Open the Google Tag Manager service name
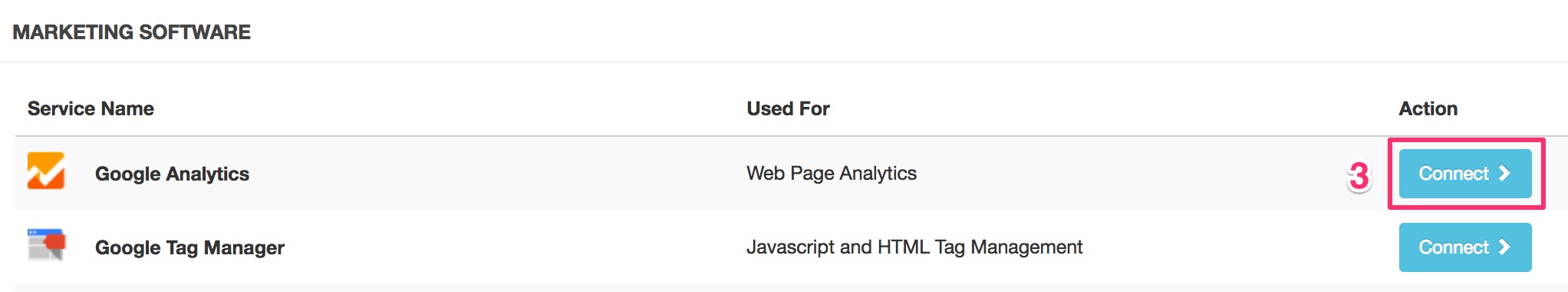This screenshot has width=1568, height=292. [x=189, y=248]
